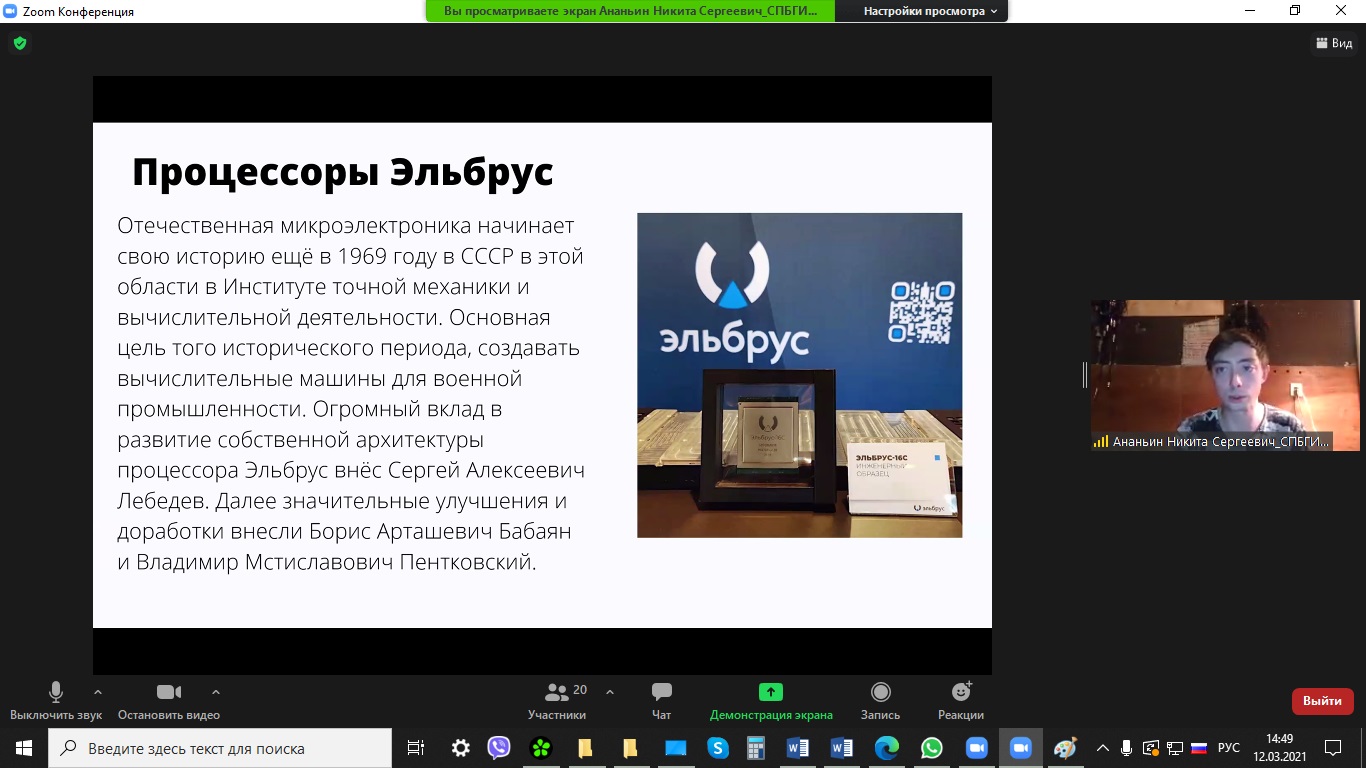Open the Windows Start menu
This screenshot has height=768, width=1366.
click(23, 748)
